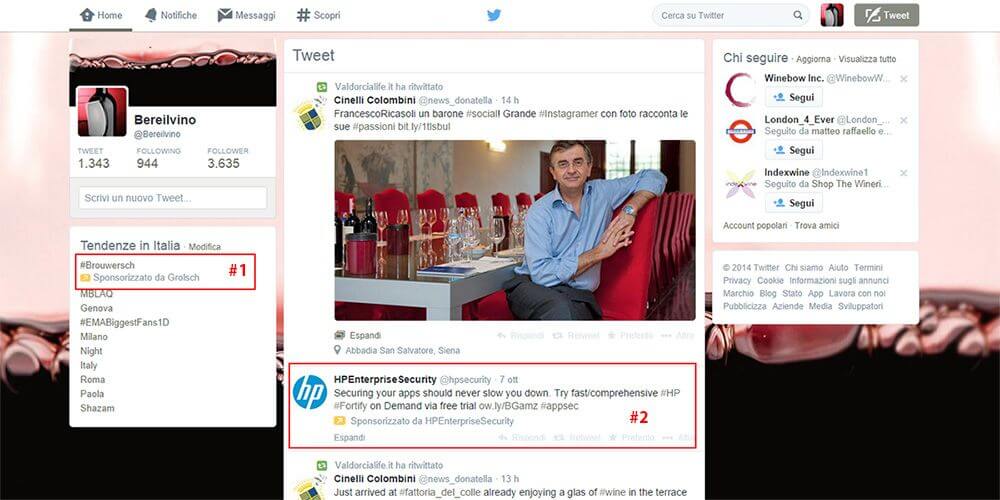Dismiss the London_4_Ever suggestion
This screenshot has height=500, width=1000.
tap(904, 120)
